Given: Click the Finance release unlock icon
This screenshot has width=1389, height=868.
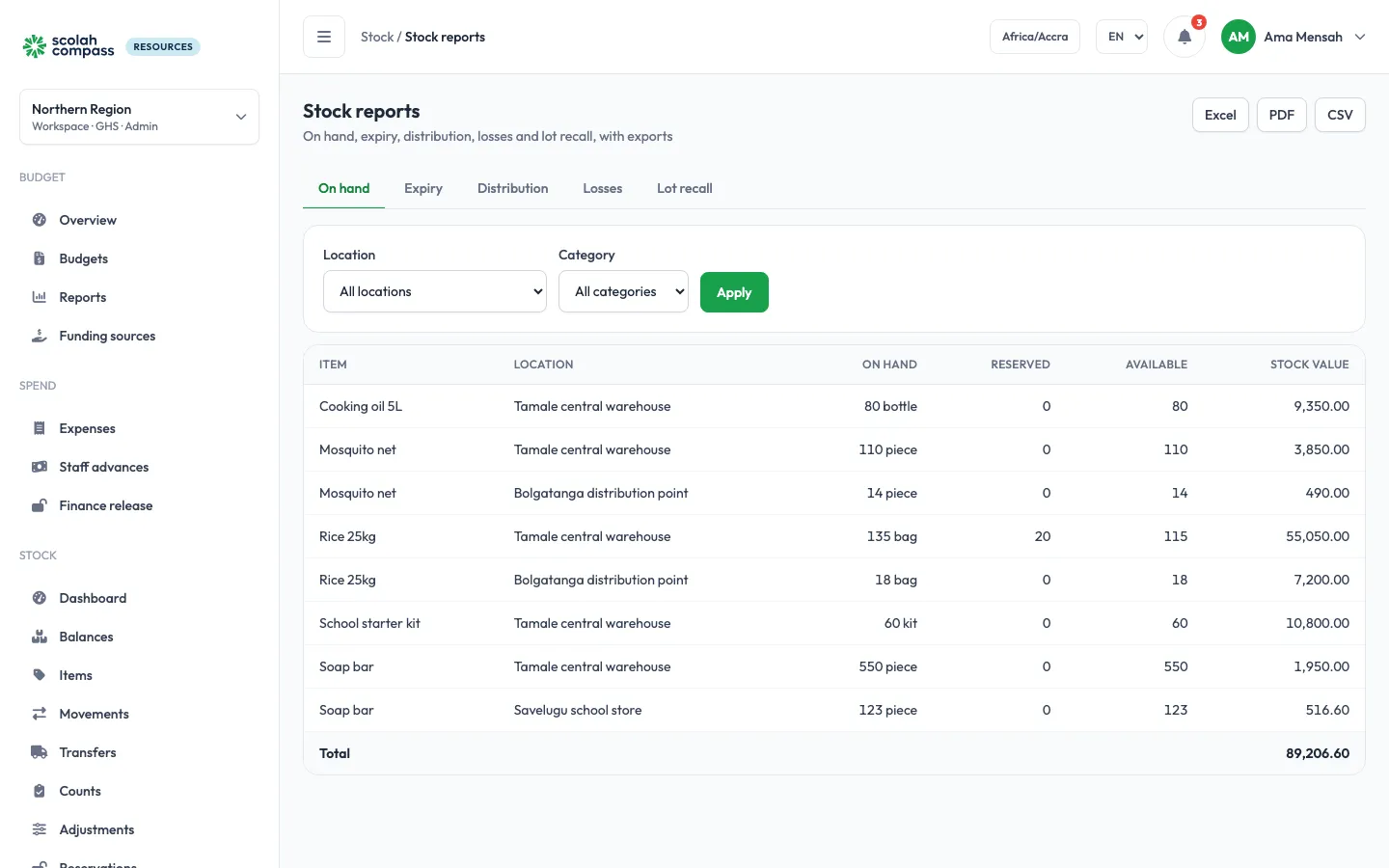Looking at the screenshot, I should coord(40,505).
